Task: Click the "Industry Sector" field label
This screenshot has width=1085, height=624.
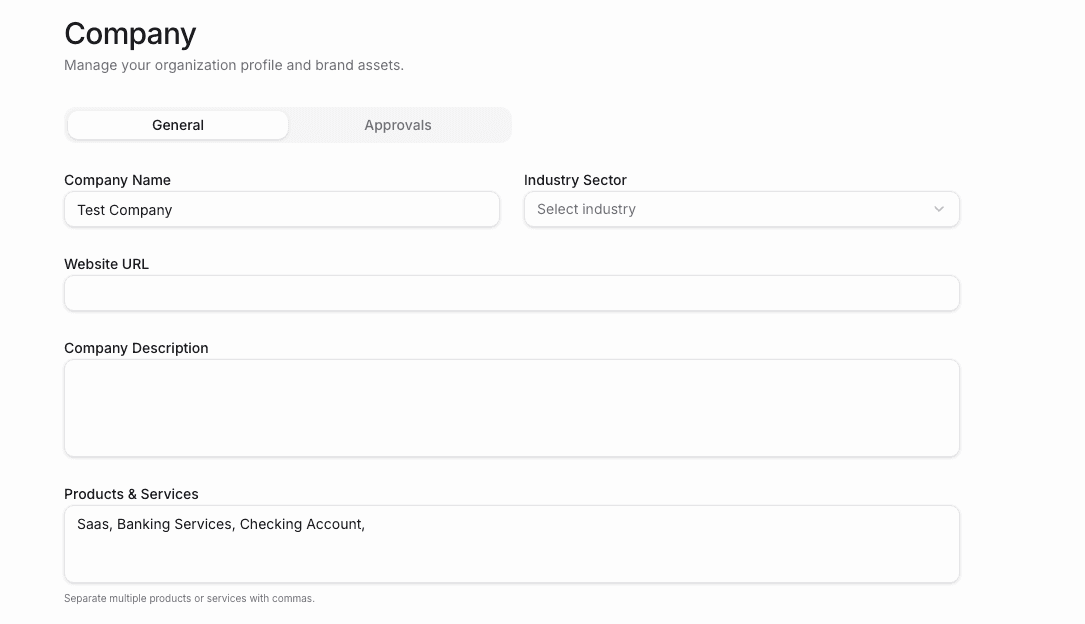Action: [575, 180]
